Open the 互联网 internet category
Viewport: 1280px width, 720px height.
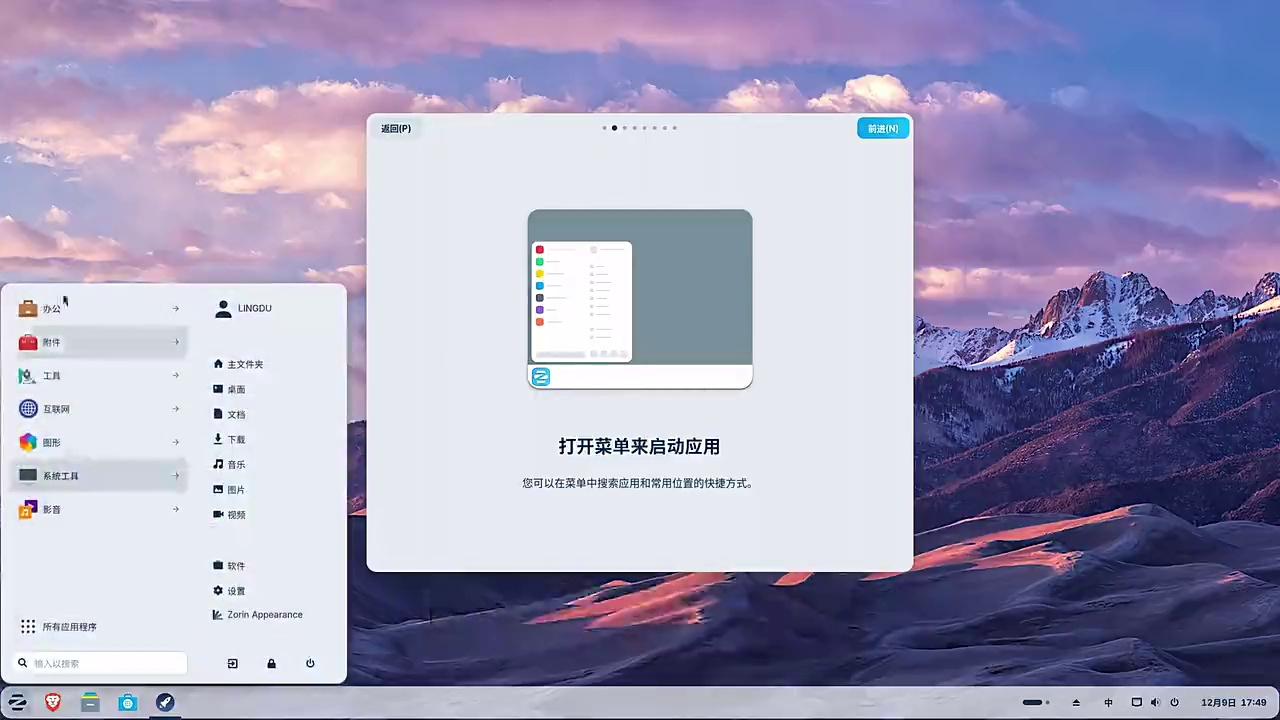tap(100, 409)
